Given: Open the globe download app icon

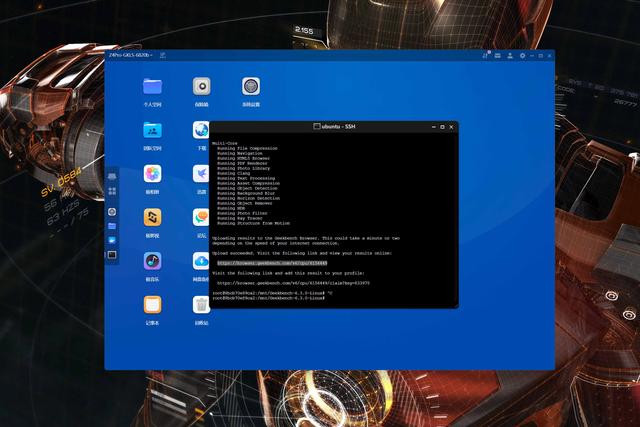Looking at the screenshot, I should click(x=201, y=130).
